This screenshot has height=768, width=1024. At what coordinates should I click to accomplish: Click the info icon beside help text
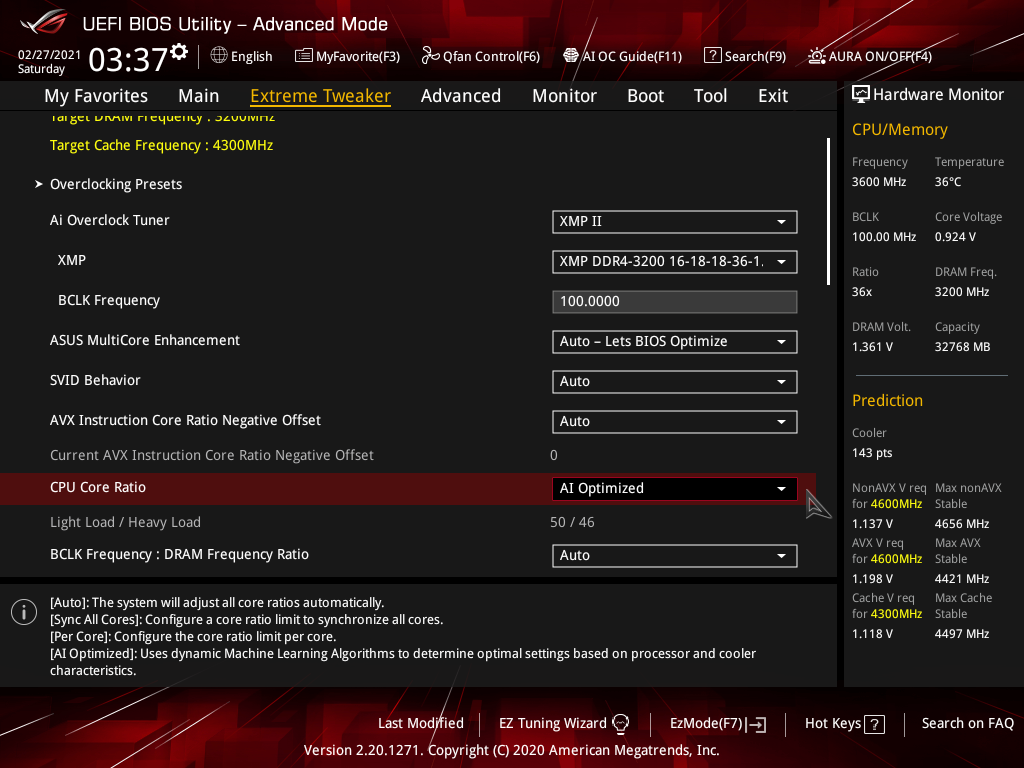pos(24,612)
